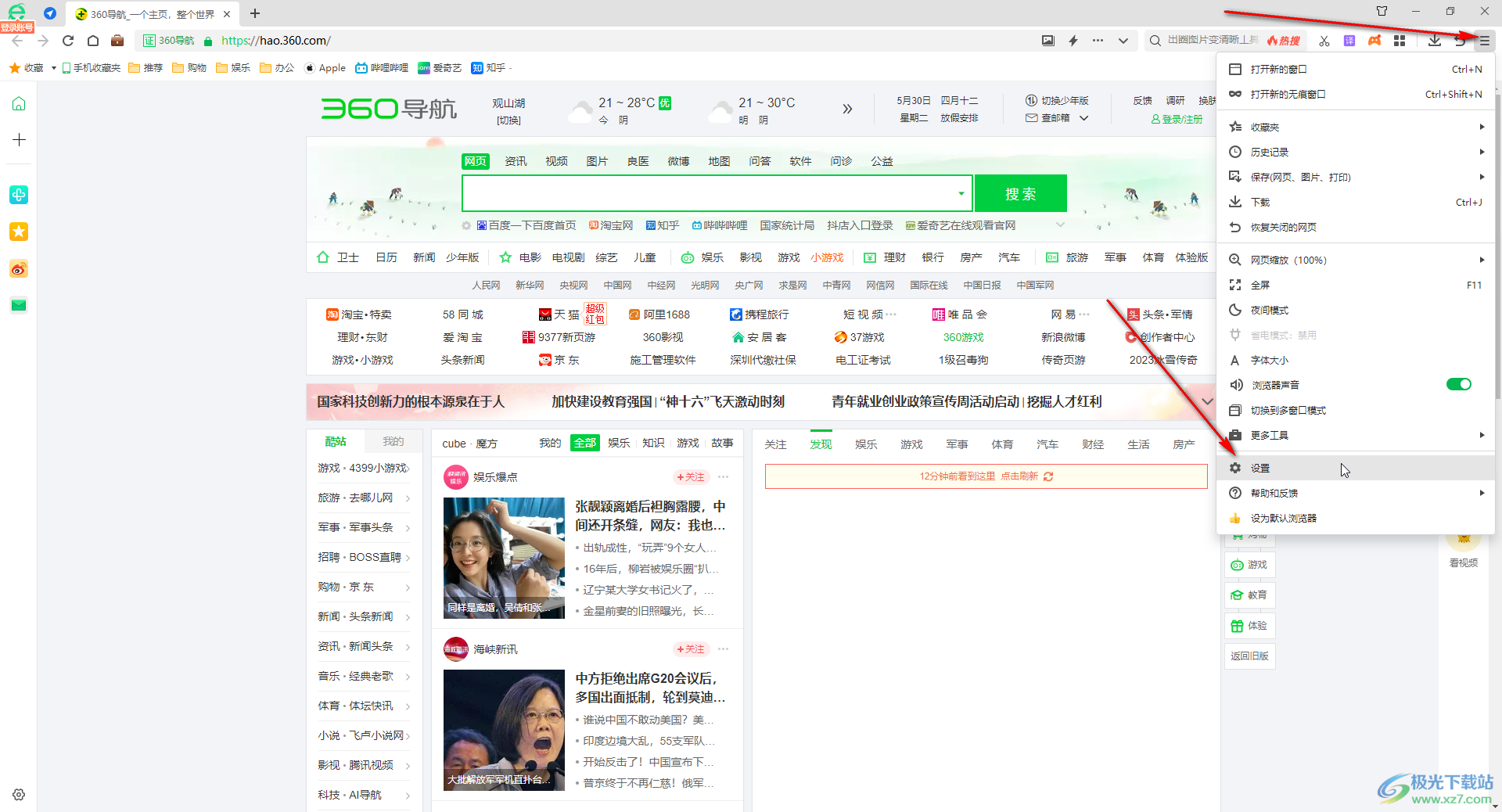Screen dimensions: 1502x812
Task: Click the 返回旧版 button
Action: (1249, 656)
